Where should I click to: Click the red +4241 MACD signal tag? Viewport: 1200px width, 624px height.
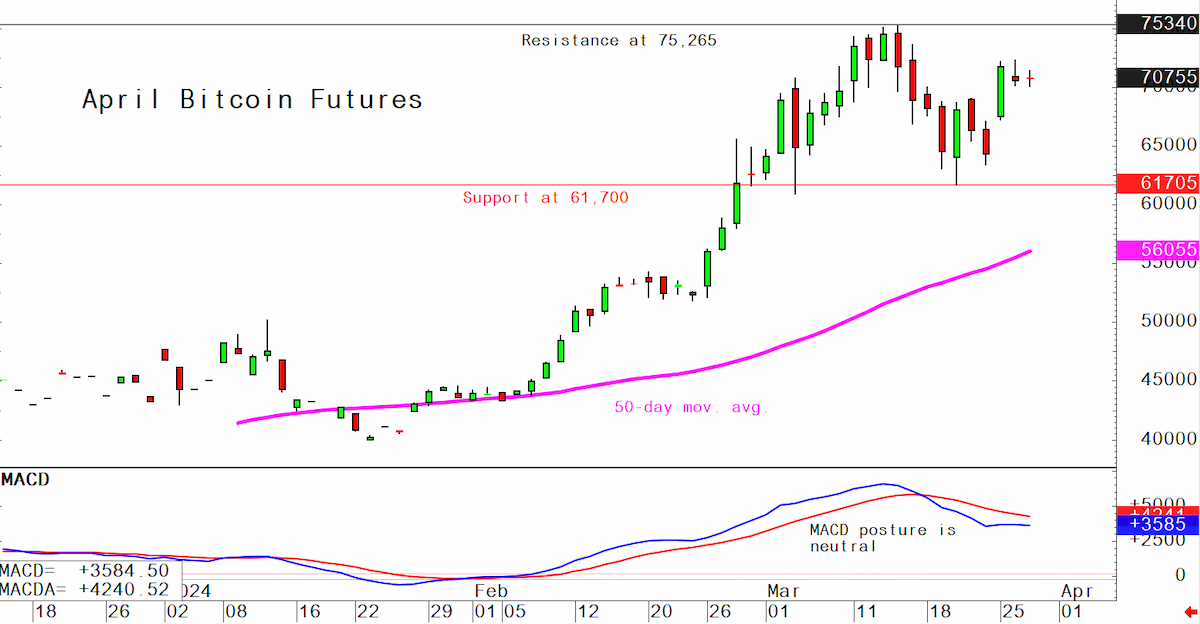tap(1157, 511)
